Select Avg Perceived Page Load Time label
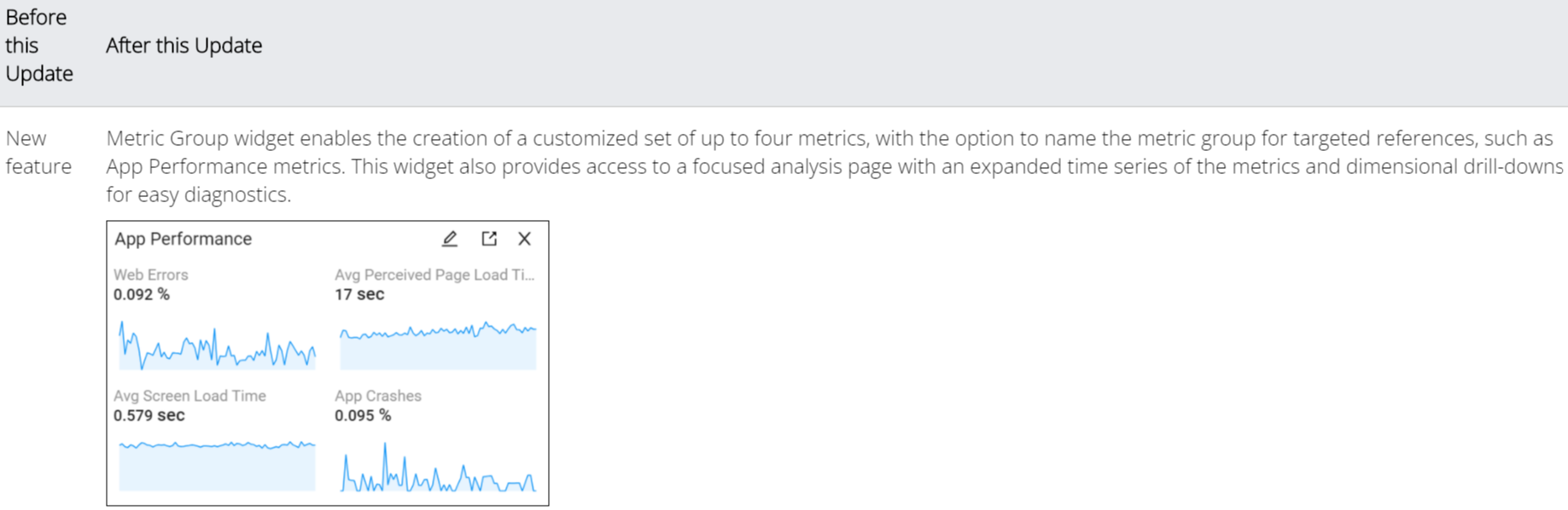Screen dimensions: 1568x510 pos(434,275)
